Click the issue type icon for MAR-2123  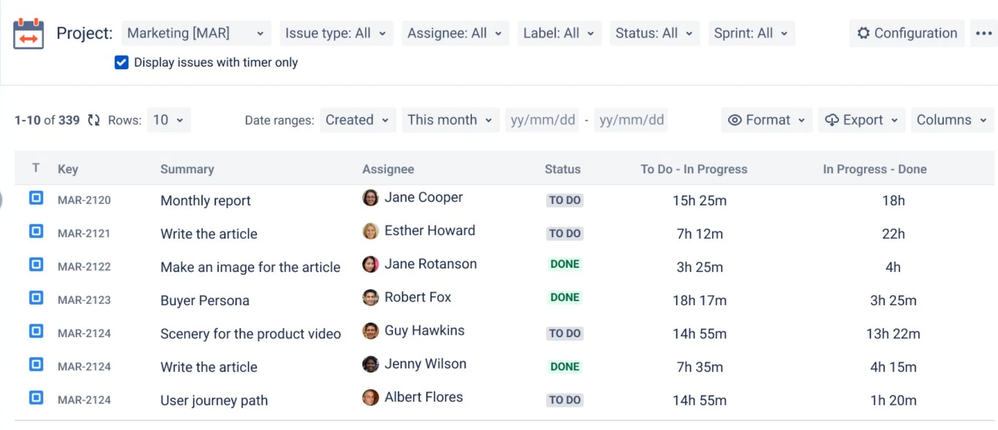[36, 298]
